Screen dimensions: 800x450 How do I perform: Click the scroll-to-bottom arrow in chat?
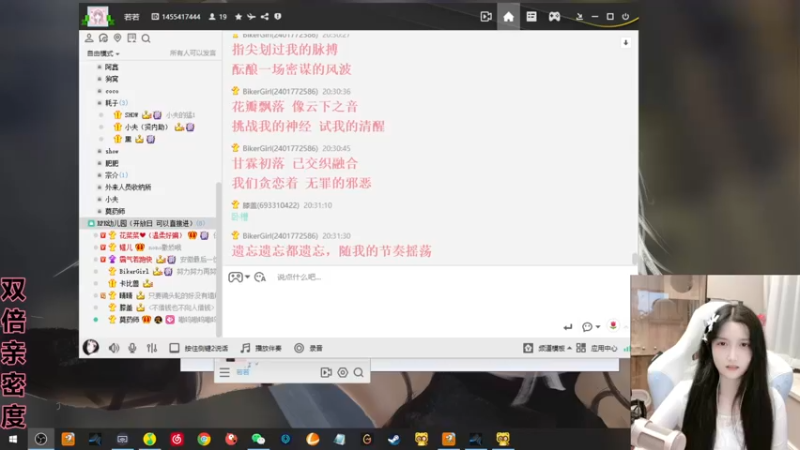tap(626, 43)
